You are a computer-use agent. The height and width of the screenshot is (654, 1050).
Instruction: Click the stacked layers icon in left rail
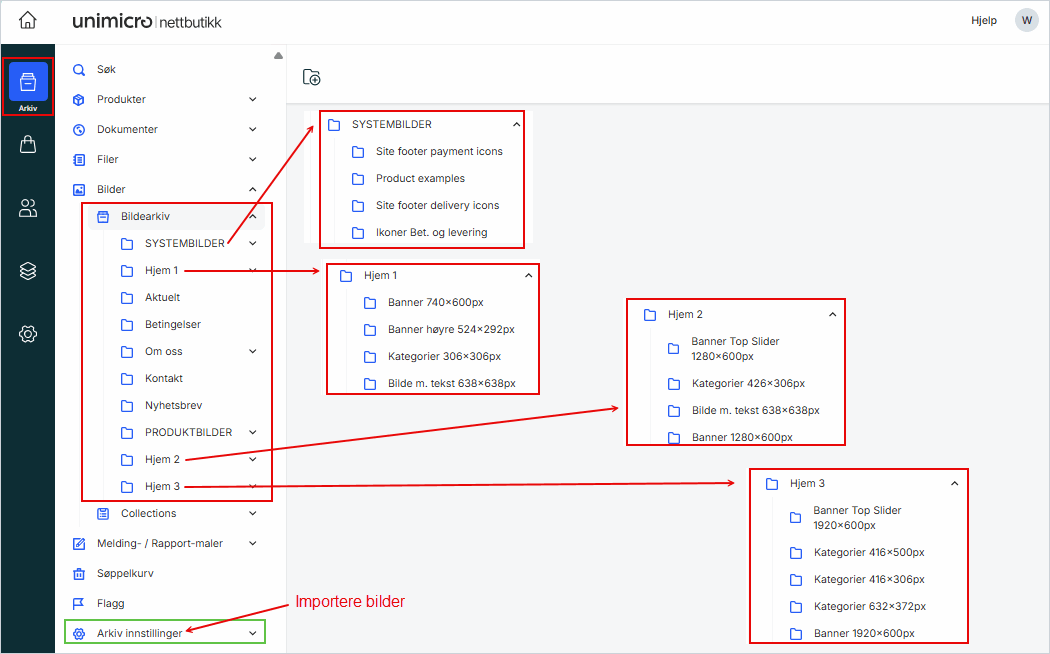pyautogui.click(x=28, y=271)
